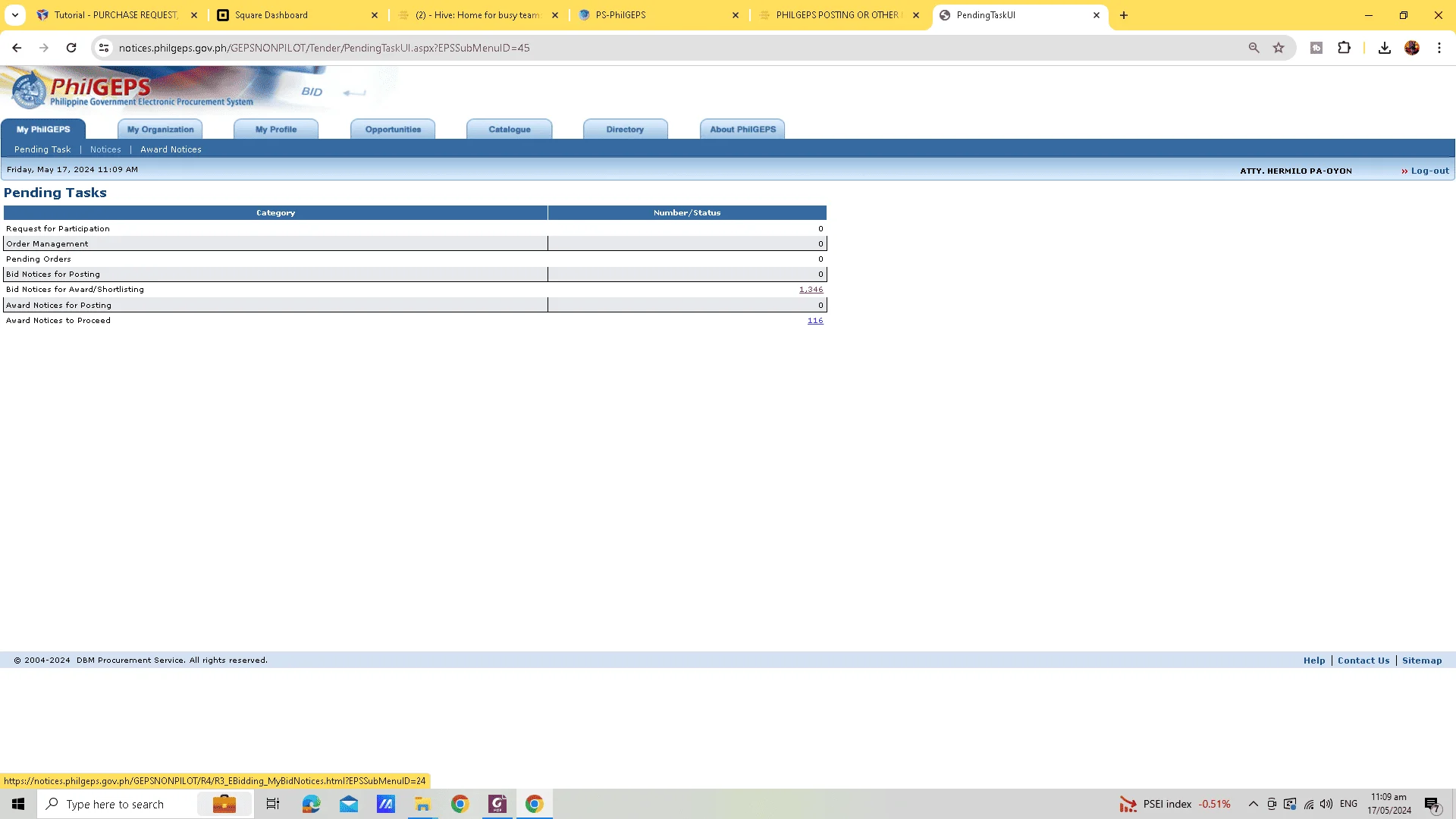Click the Number/Status column header
This screenshot has height=819, width=1456.
pos(687,212)
